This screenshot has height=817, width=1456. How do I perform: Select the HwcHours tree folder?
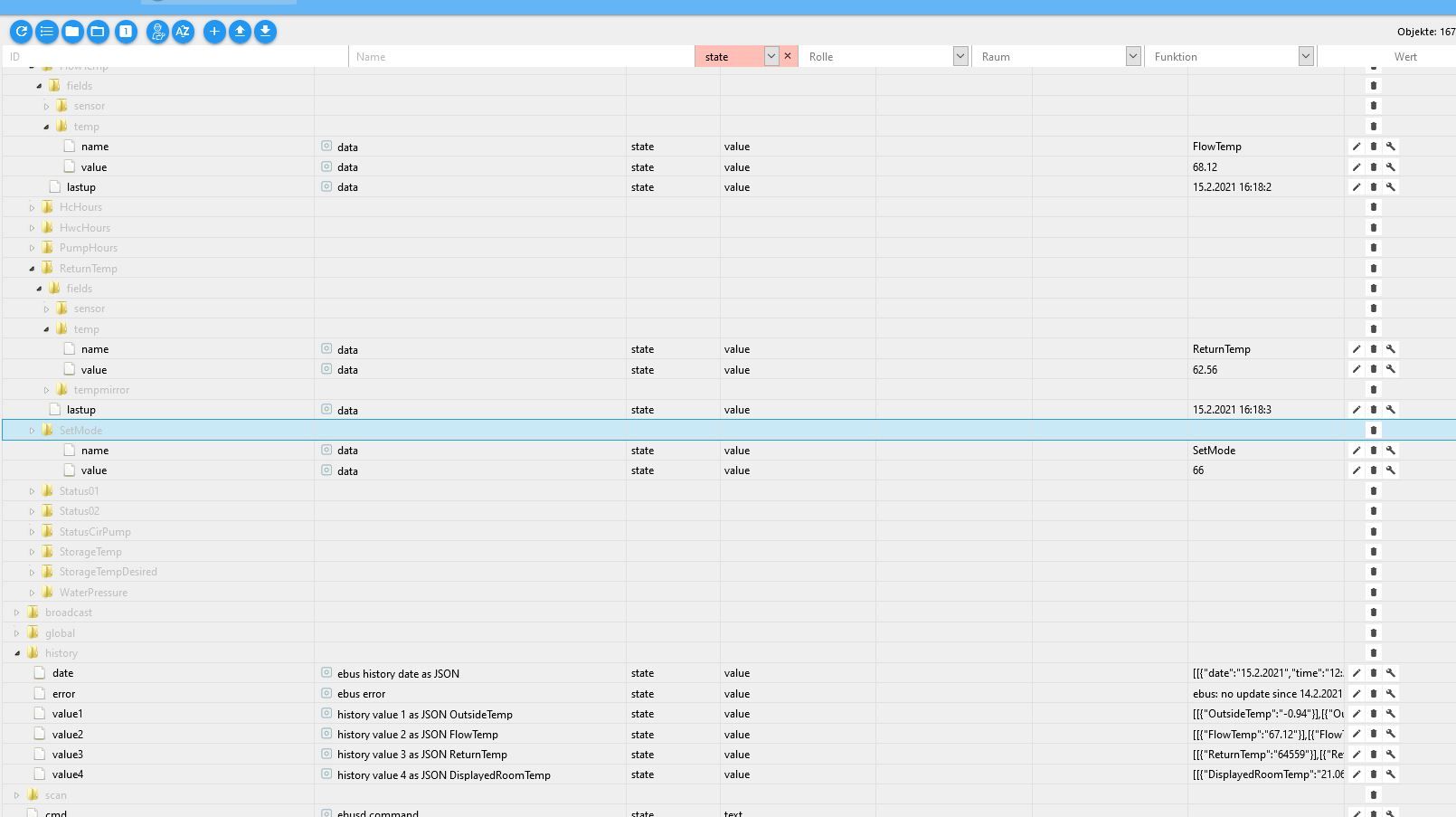pyautogui.click(x=85, y=228)
